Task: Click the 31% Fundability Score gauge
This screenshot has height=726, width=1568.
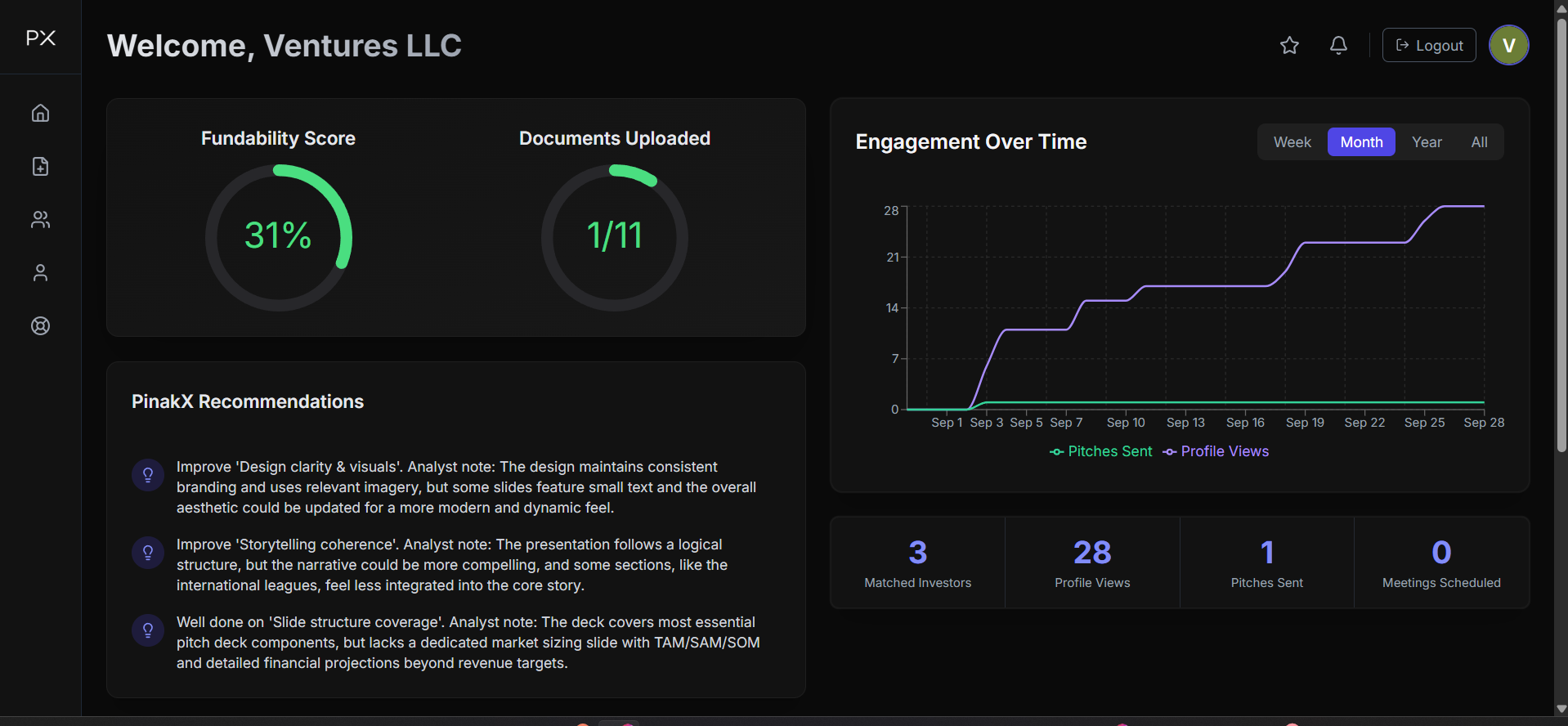Action: [279, 237]
